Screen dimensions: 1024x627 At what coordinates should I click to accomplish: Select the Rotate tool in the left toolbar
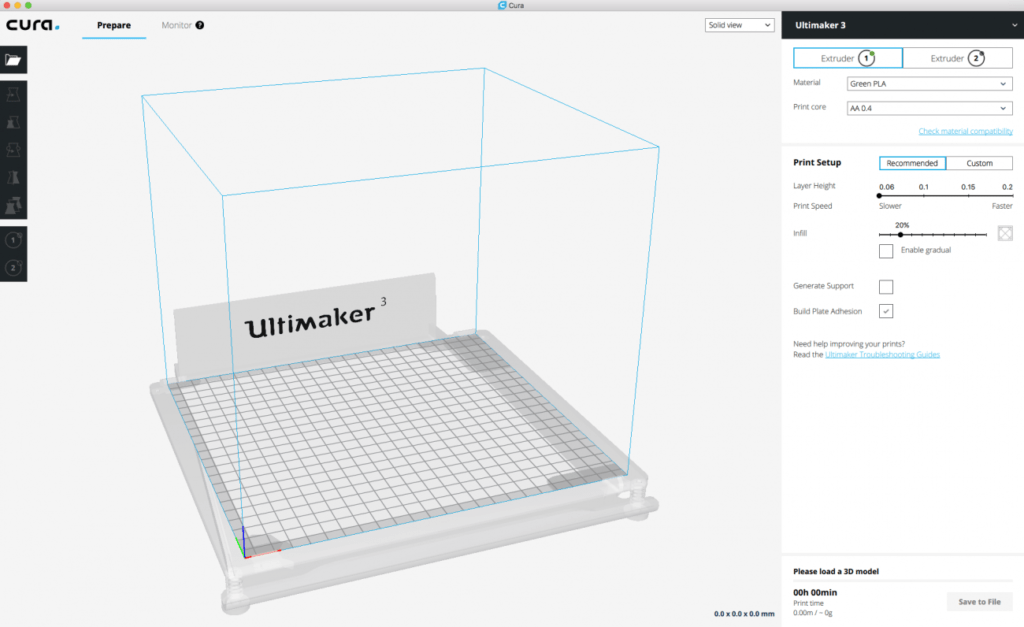(13, 149)
